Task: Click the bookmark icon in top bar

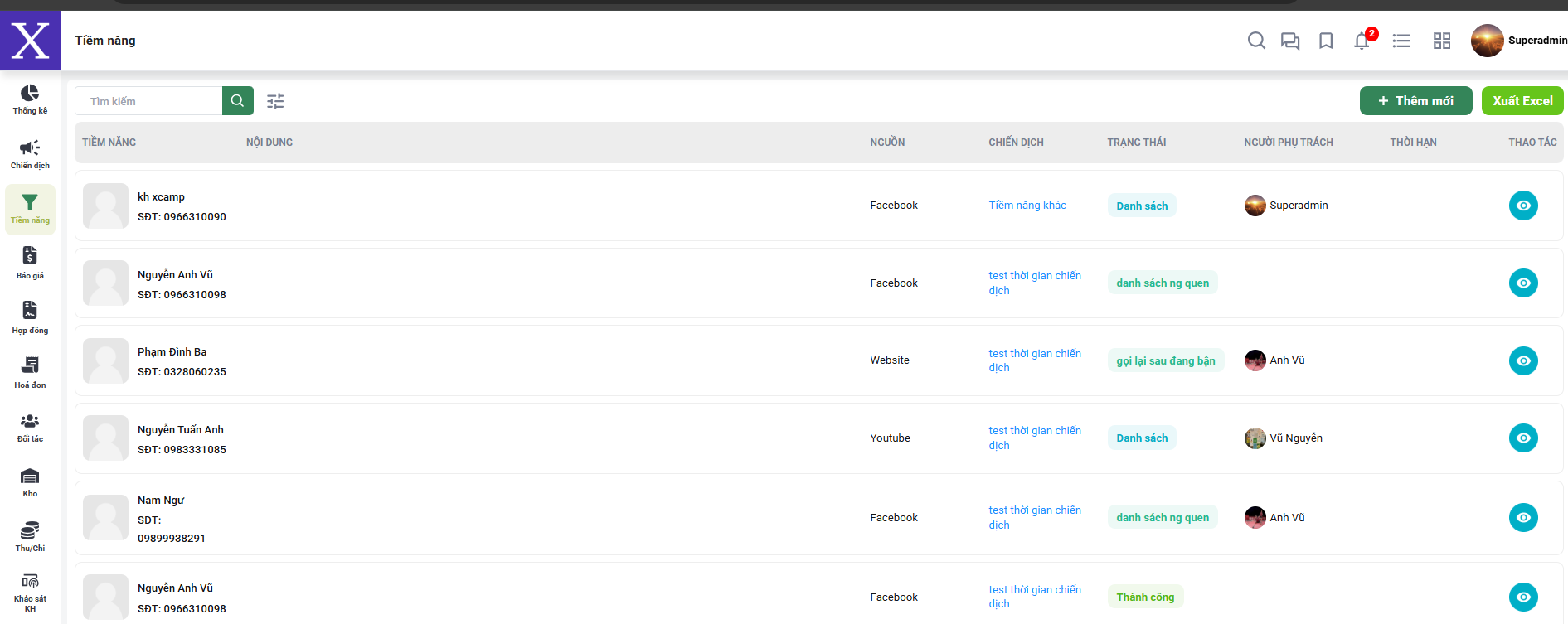Action: click(x=1326, y=41)
